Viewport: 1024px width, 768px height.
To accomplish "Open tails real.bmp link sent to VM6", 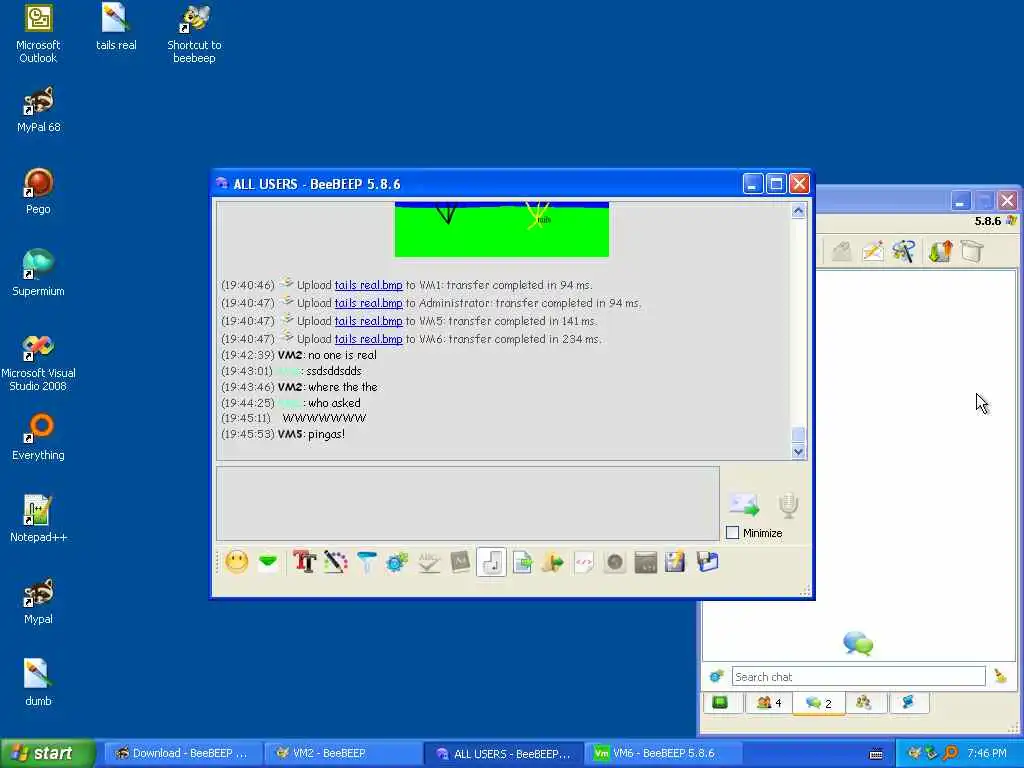I will (x=368, y=339).
